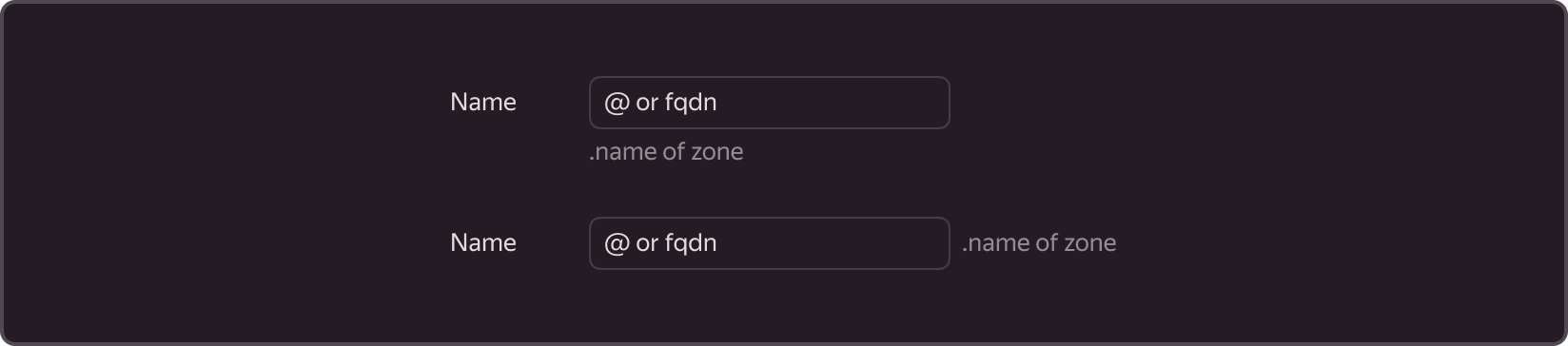The image size is (1568, 346).
Task: Activate the second Name text box
Action: 769,243
